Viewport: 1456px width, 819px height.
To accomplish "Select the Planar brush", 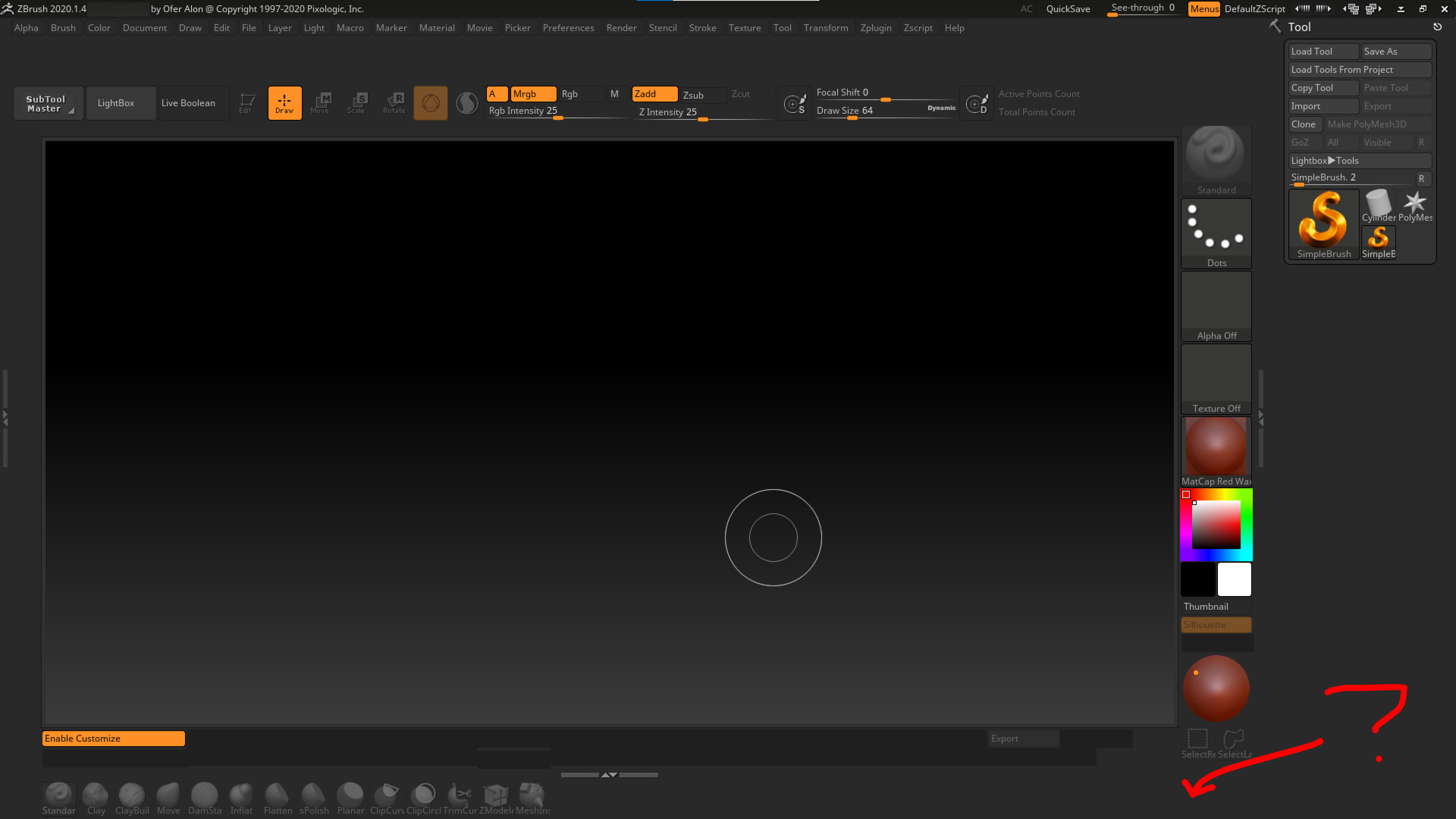I will point(350,799).
